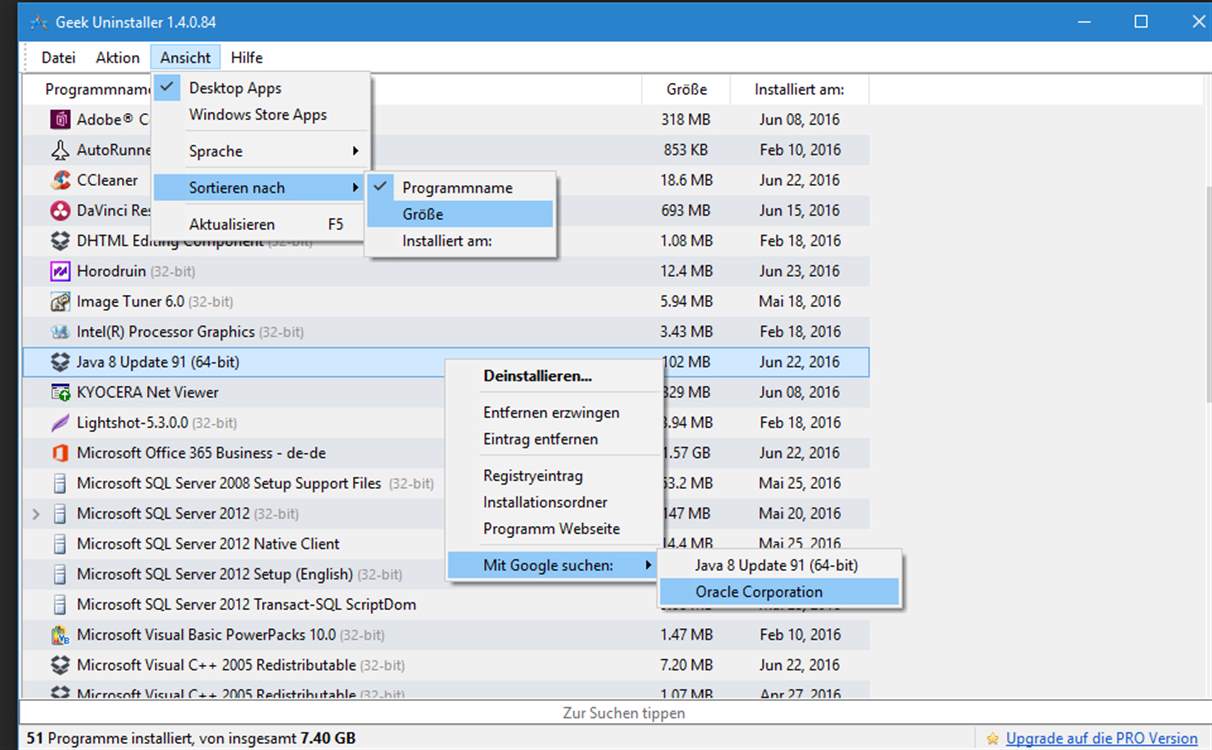Open Programm Webseite entry
Viewport: 1212px width, 750px height.
(553, 529)
